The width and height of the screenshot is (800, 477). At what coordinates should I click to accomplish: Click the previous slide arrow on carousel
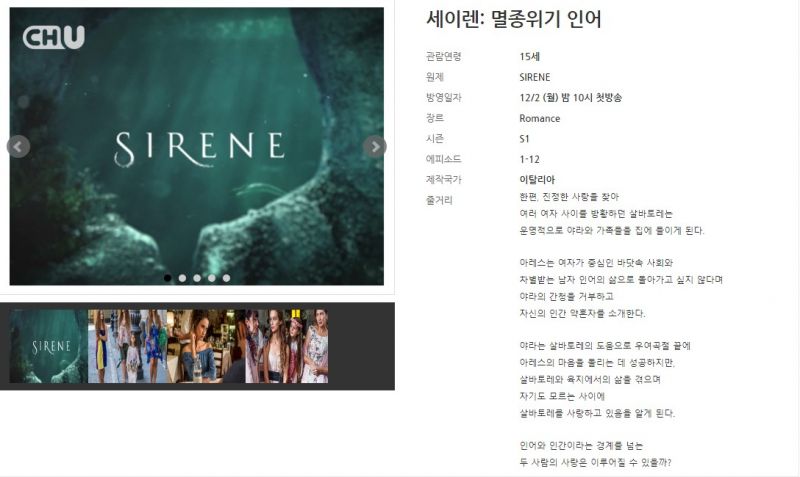tap(18, 147)
